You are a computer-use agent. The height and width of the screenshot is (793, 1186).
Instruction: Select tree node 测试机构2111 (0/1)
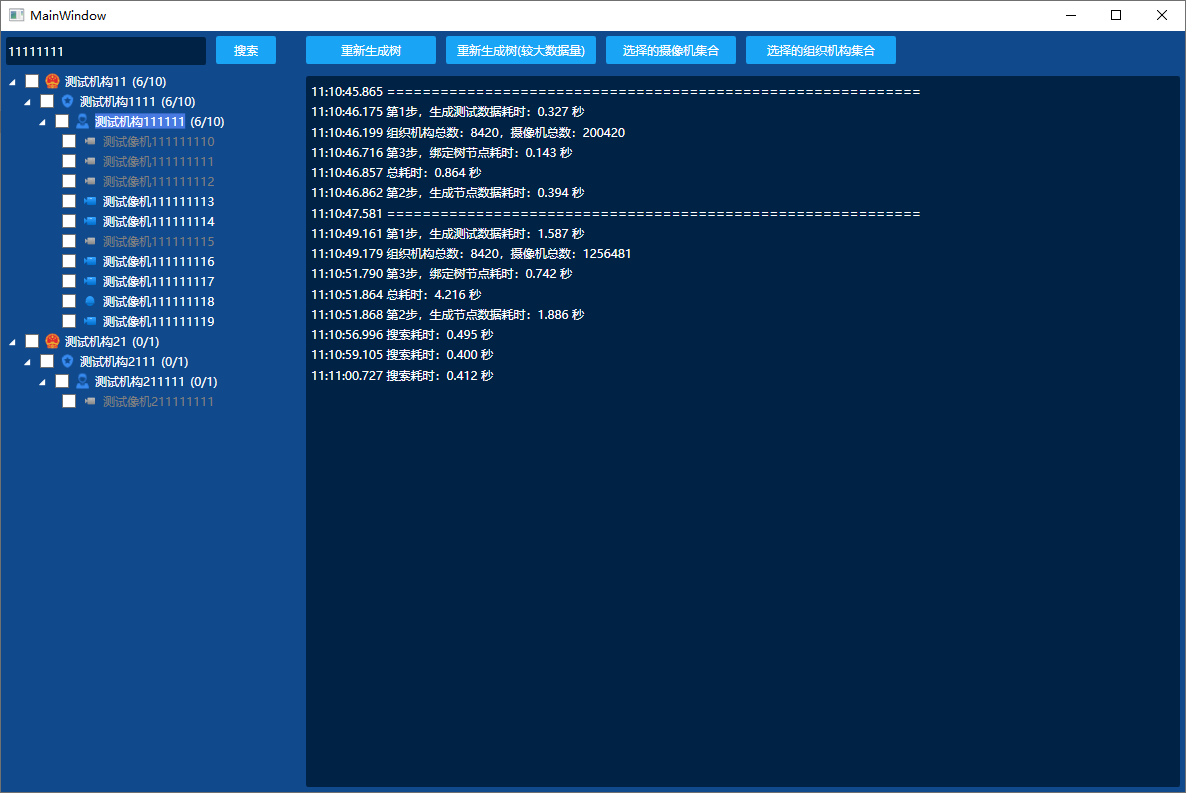click(x=134, y=362)
